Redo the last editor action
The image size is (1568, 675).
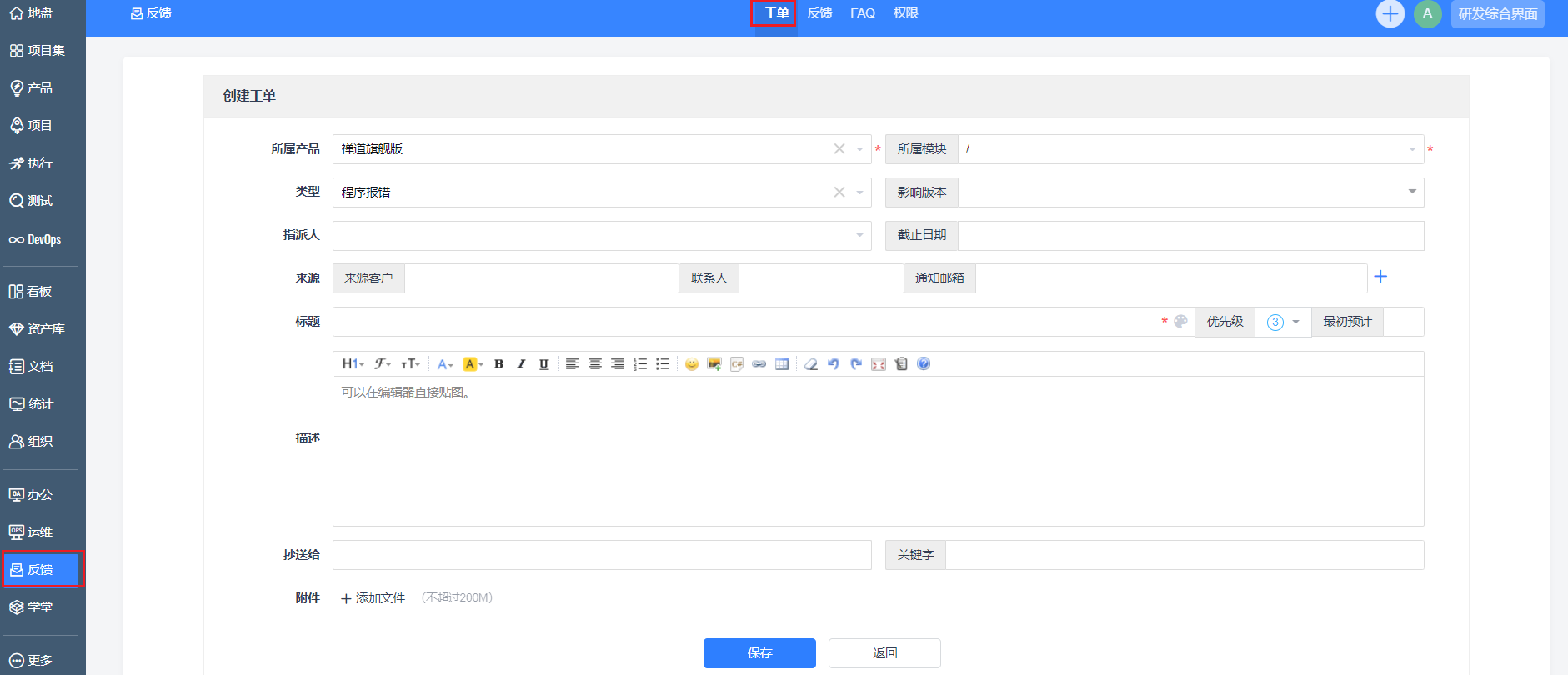click(x=855, y=364)
